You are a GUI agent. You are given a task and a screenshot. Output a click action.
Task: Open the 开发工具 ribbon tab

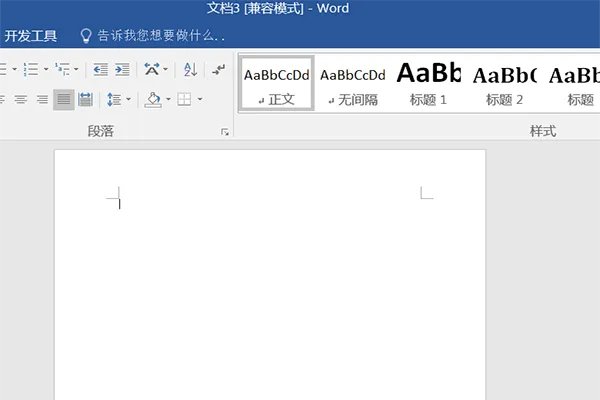[30, 36]
